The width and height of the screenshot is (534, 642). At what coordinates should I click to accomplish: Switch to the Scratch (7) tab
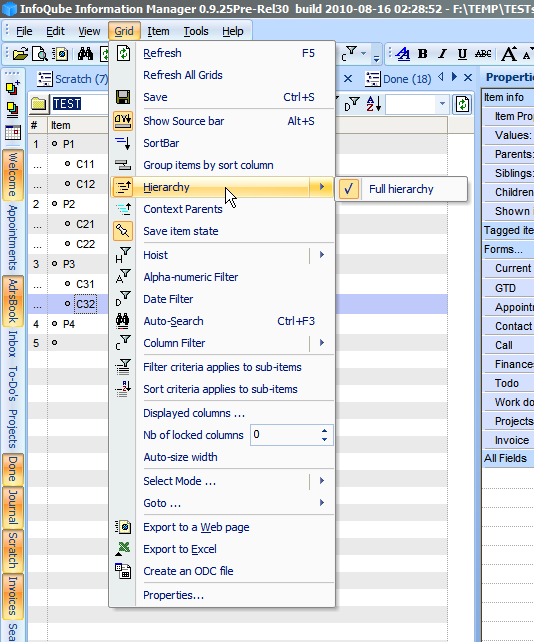(73, 79)
